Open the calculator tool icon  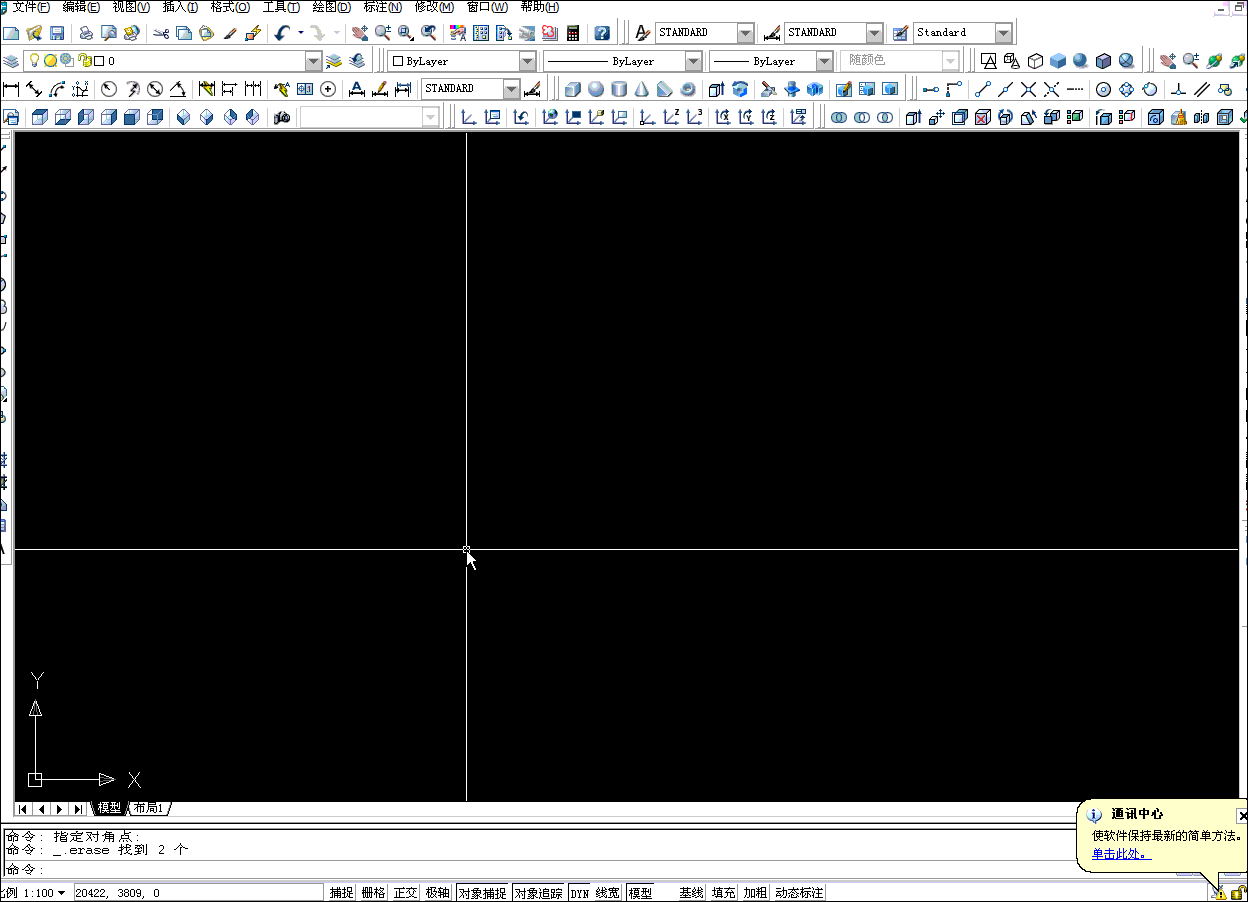pyautogui.click(x=573, y=33)
